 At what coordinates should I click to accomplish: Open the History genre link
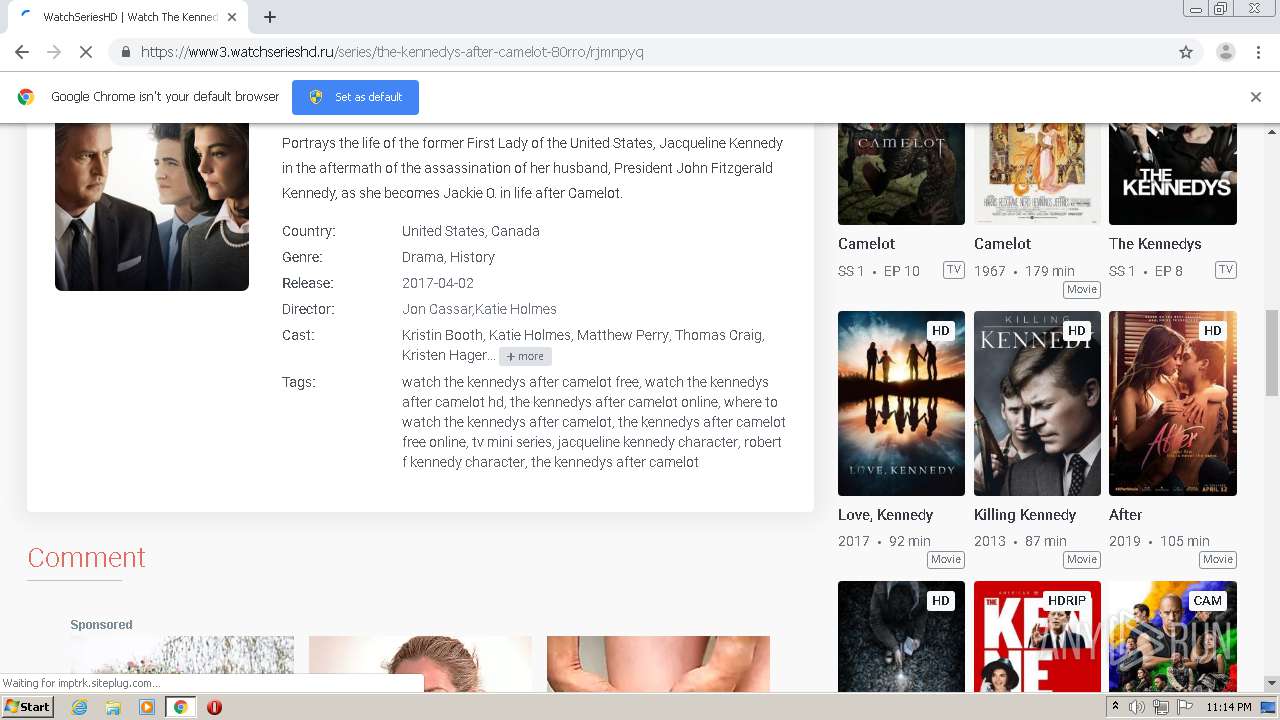[x=472, y=257]
